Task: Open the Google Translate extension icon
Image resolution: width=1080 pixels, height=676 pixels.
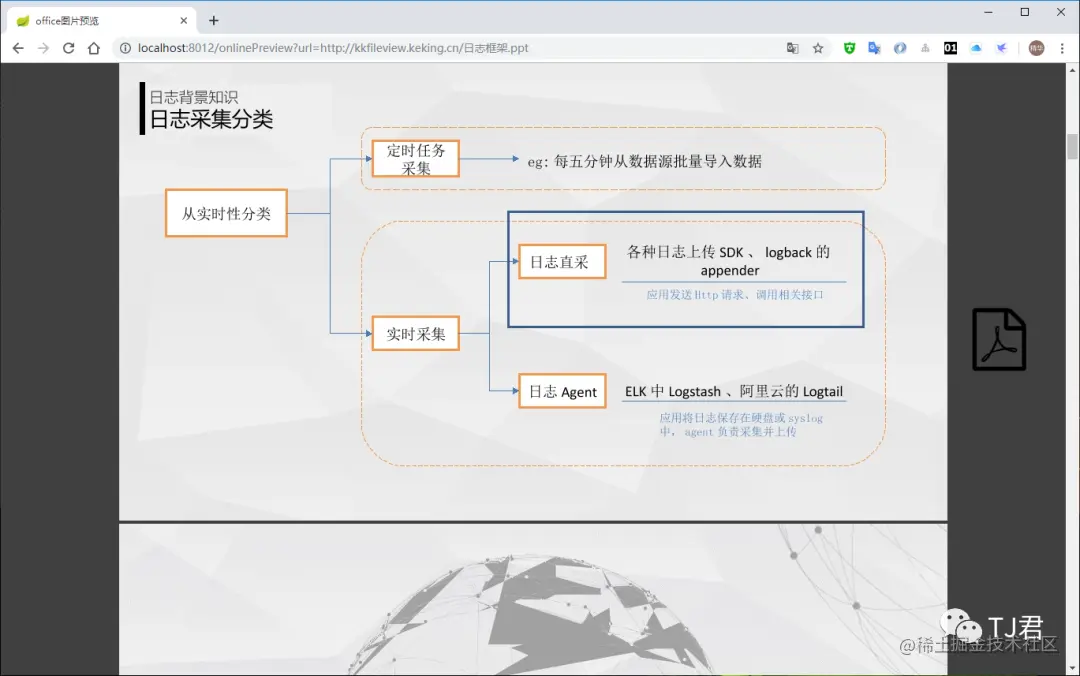Action: pos(873,47)
